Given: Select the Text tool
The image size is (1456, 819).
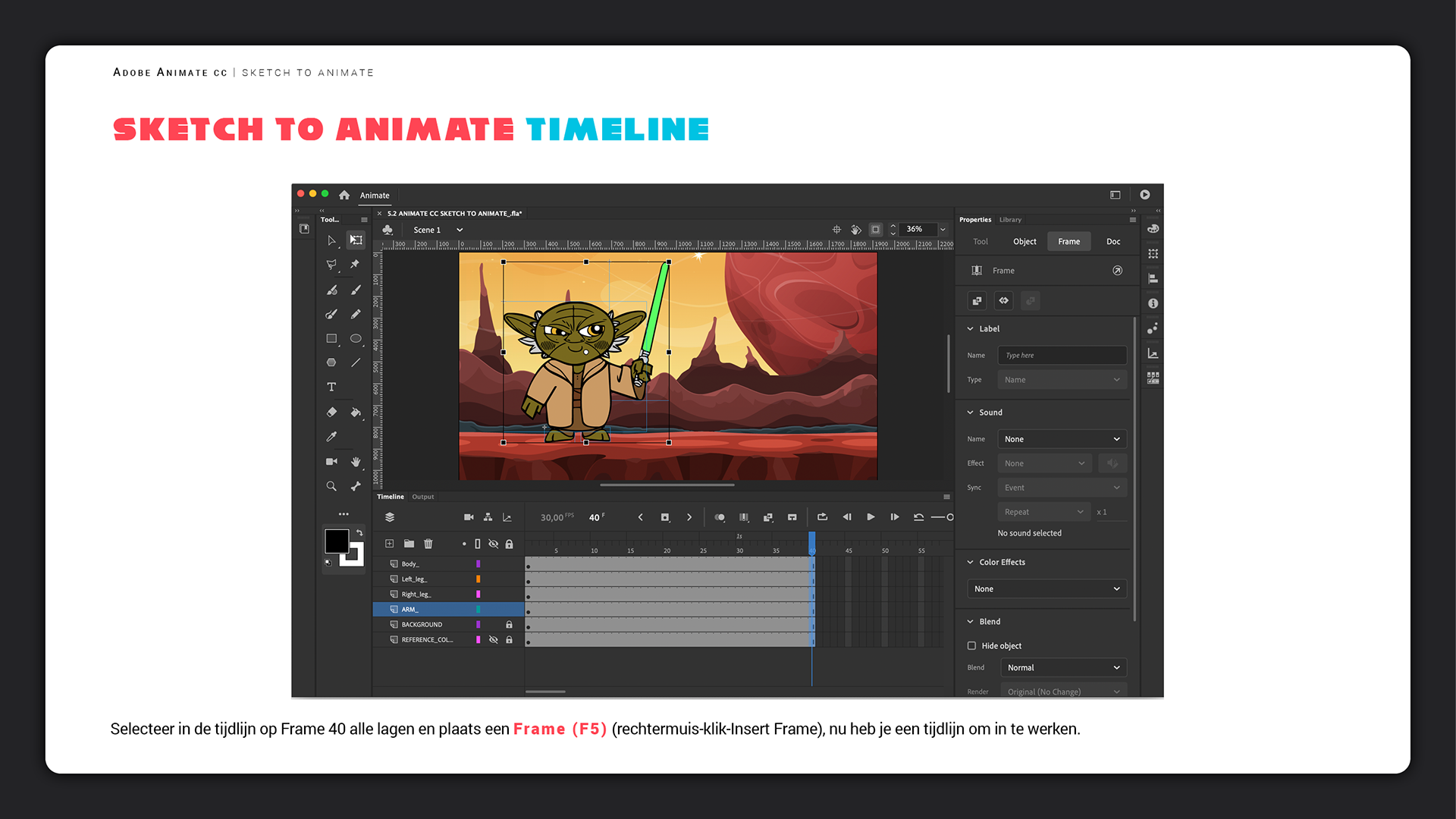Looking at the screenshot, I should pos(331,388).
